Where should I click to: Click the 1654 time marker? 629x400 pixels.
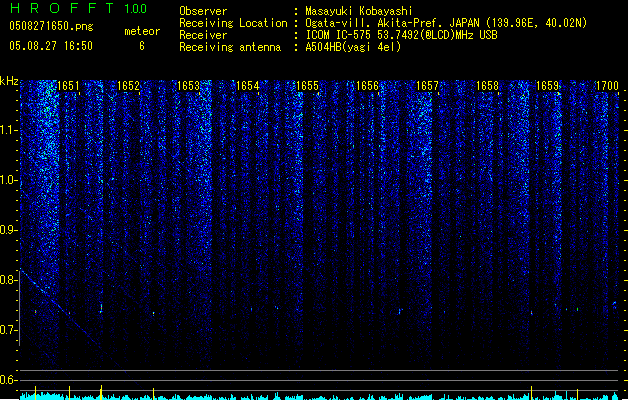coord(248,86)
